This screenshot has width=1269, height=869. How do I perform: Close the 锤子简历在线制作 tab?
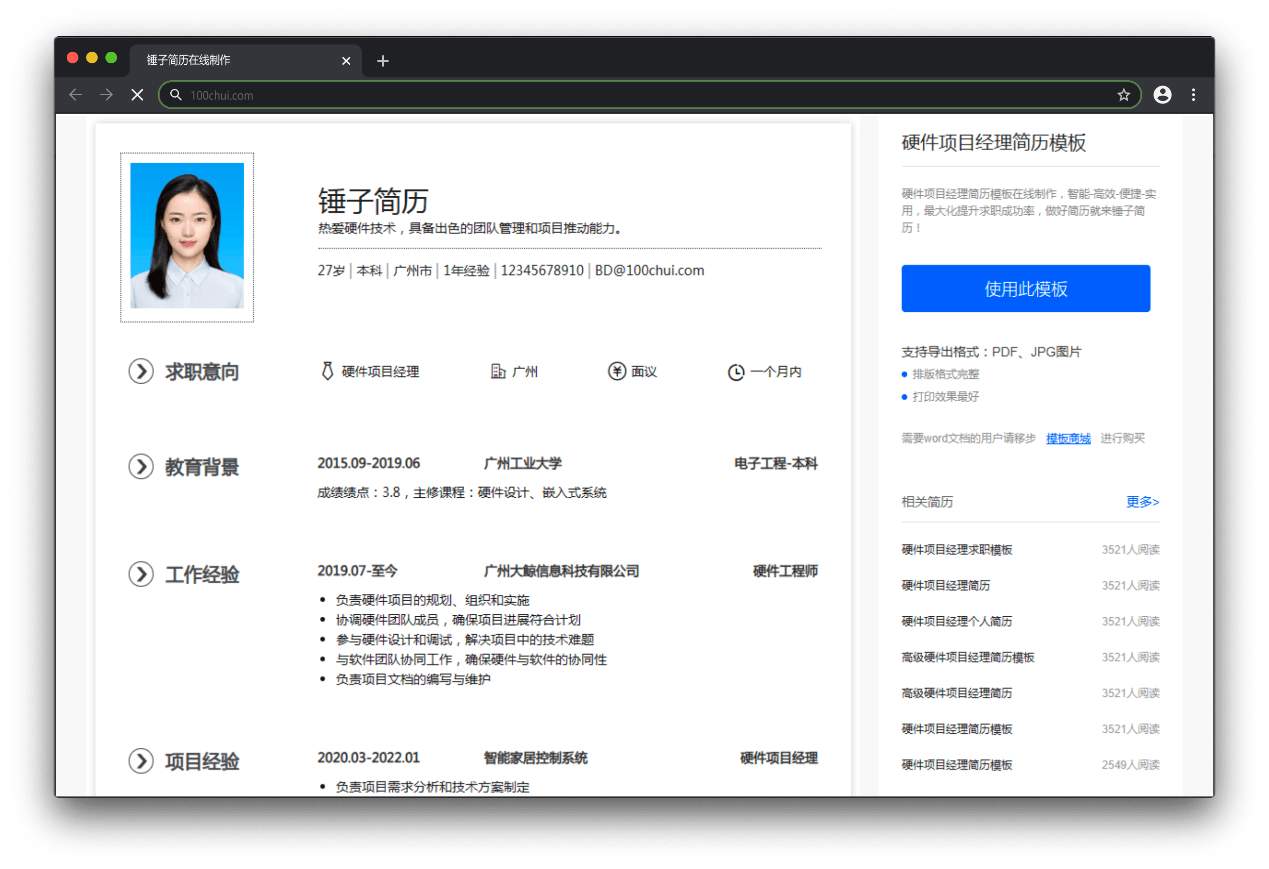346,61
